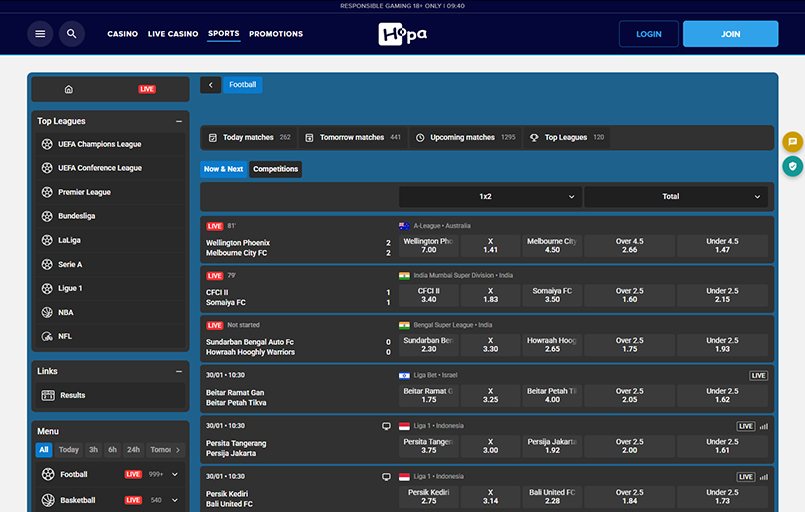Click the Football menu ball icon
Image resolution: width=805 pixels, height=512 pixels.
(48, 475)
